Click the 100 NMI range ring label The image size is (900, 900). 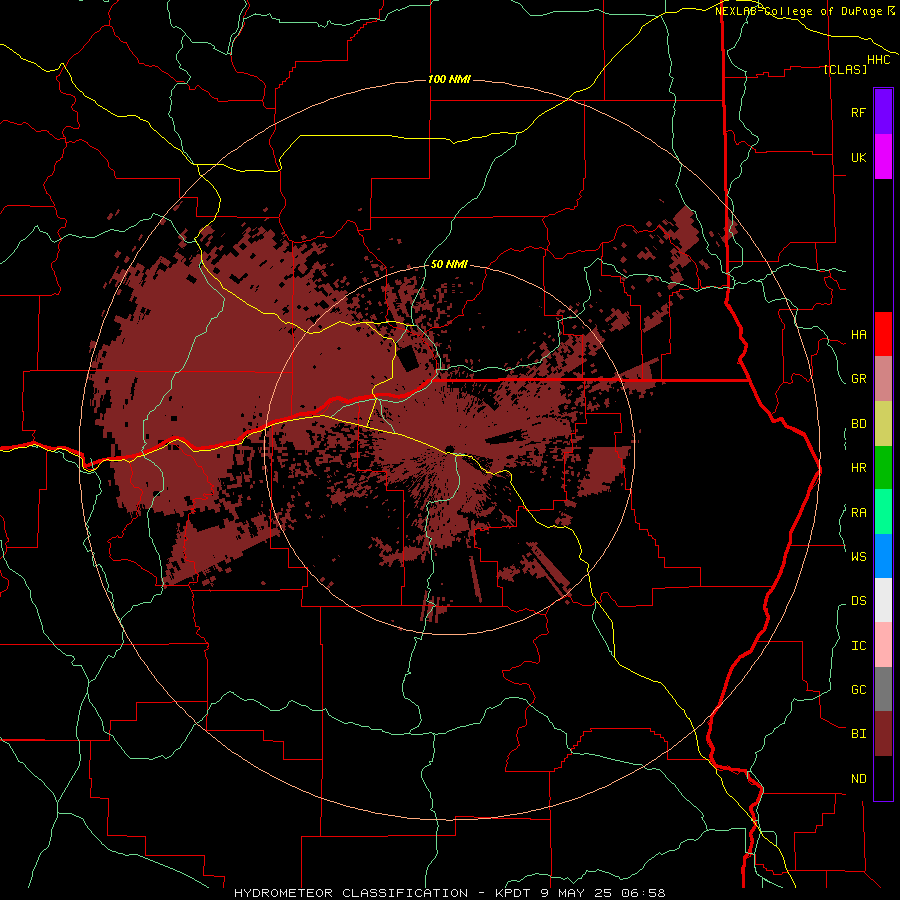coord(449,79)
